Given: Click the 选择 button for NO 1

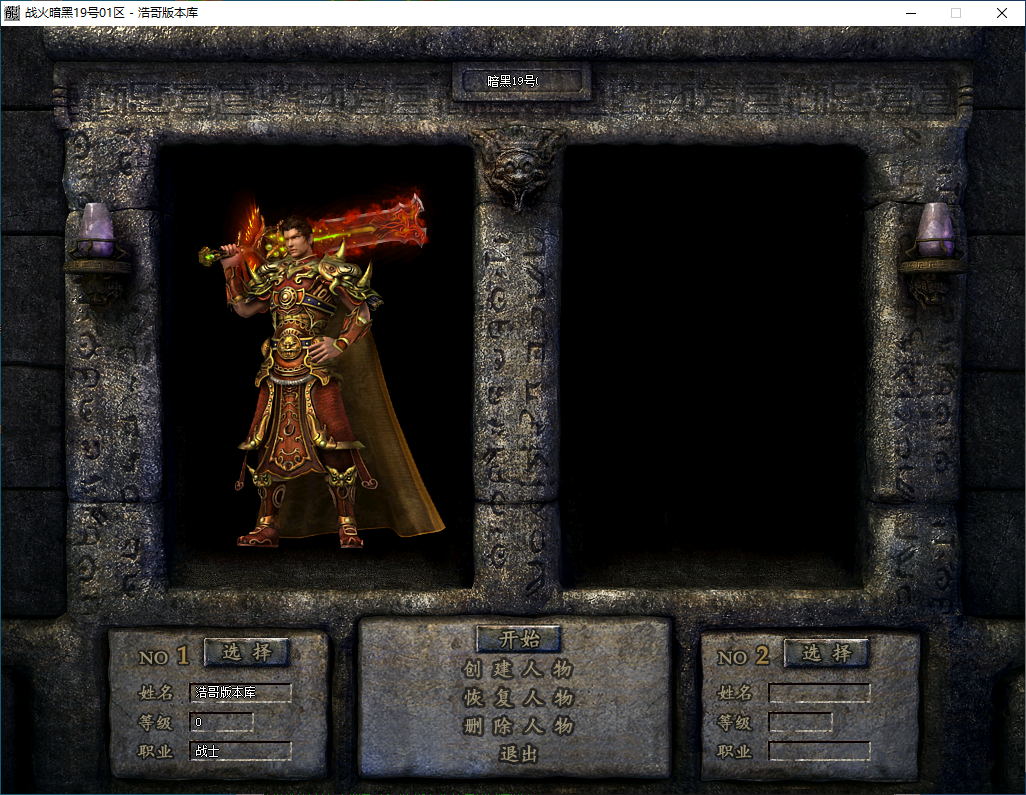Looking at the screenshot, I should coord(247,652).
